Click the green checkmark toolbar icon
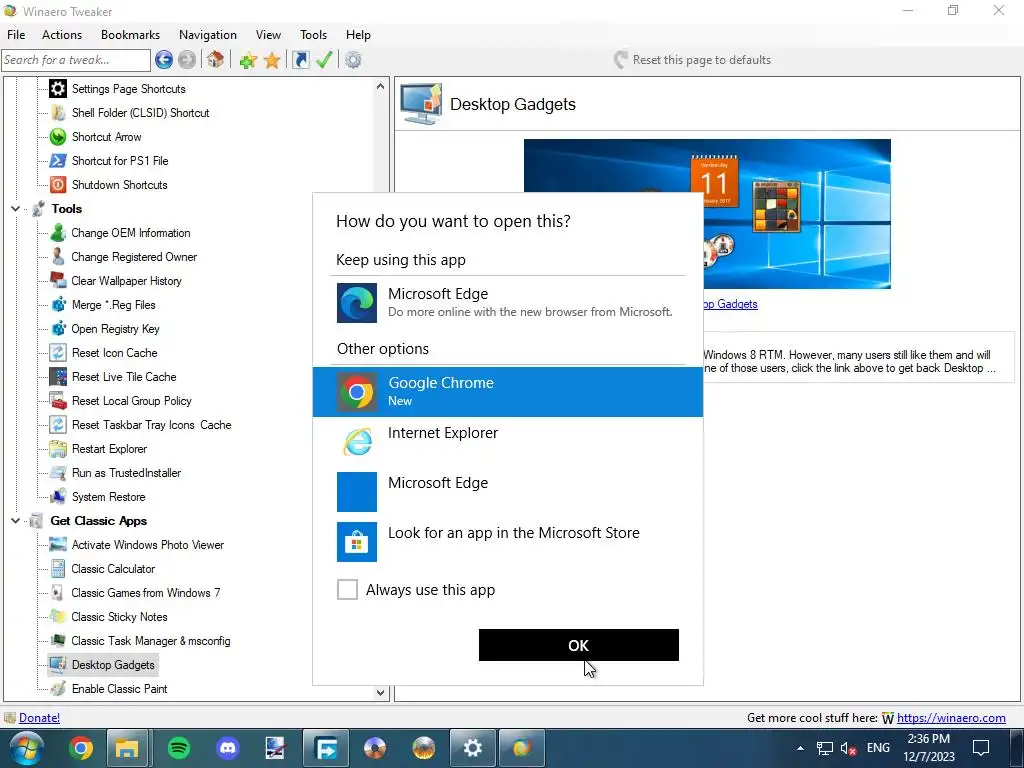The image size is (1024, 768). [x=324, y=60]
